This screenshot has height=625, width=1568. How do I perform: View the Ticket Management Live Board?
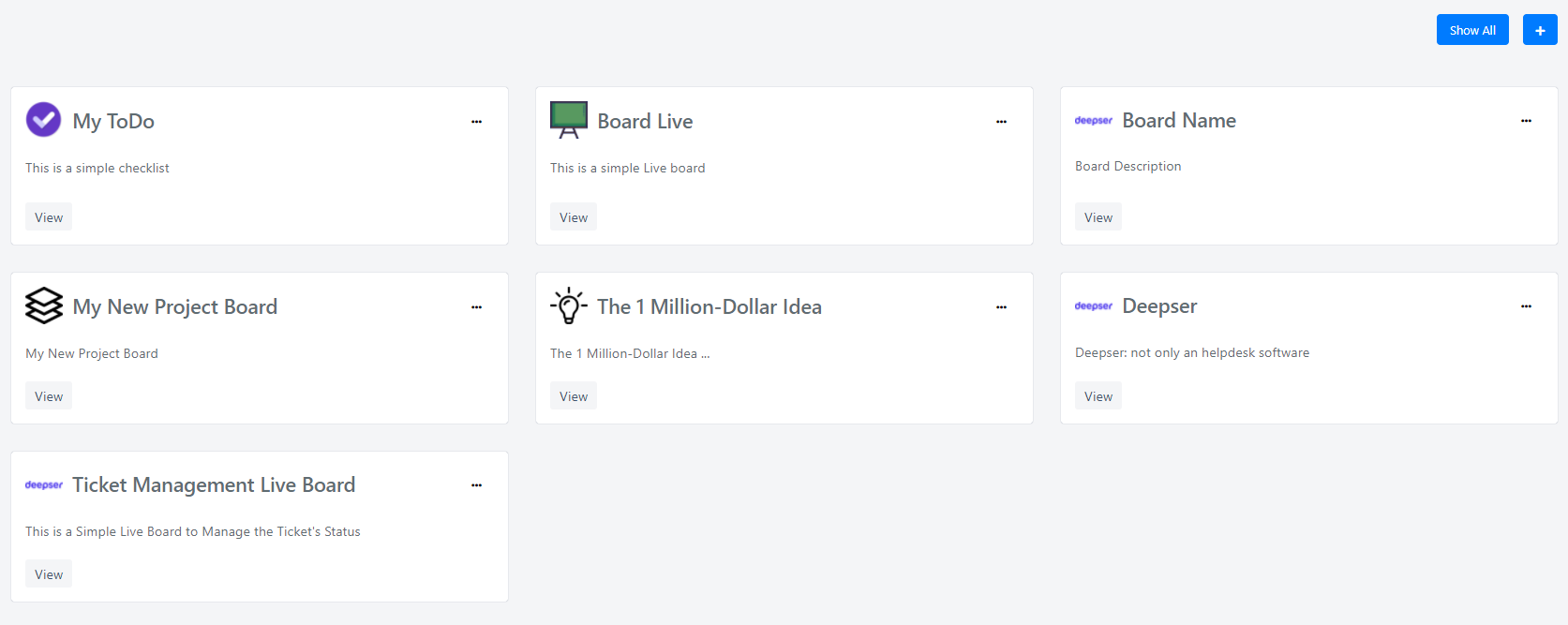(x=49, y=574)
